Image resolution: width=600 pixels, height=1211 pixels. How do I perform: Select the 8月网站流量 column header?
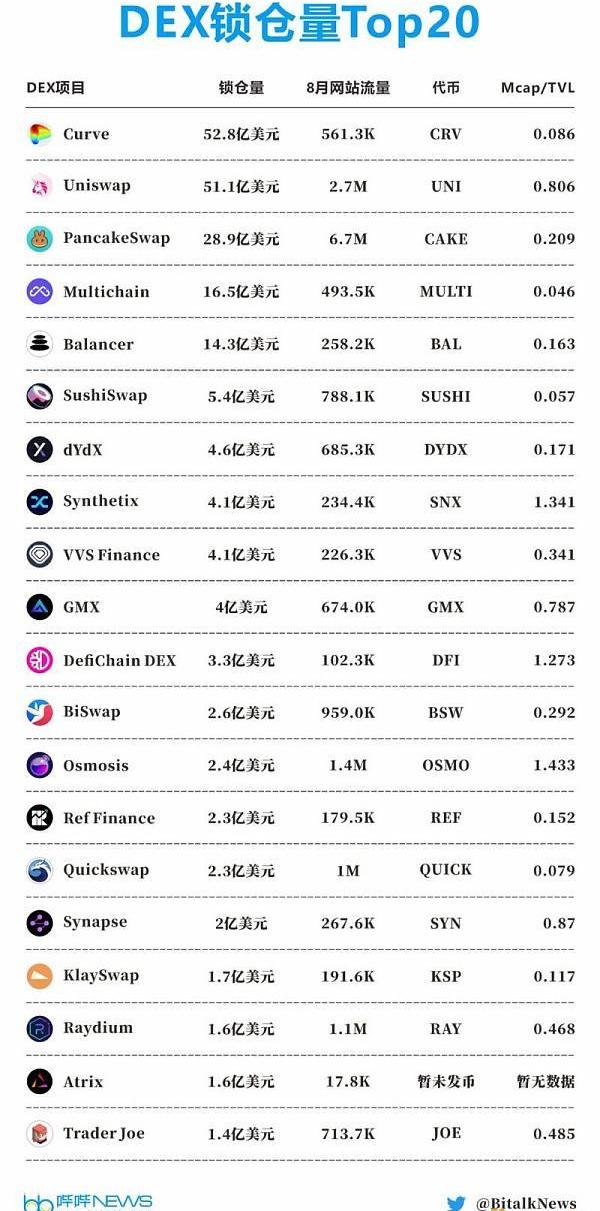coord(348,87)
